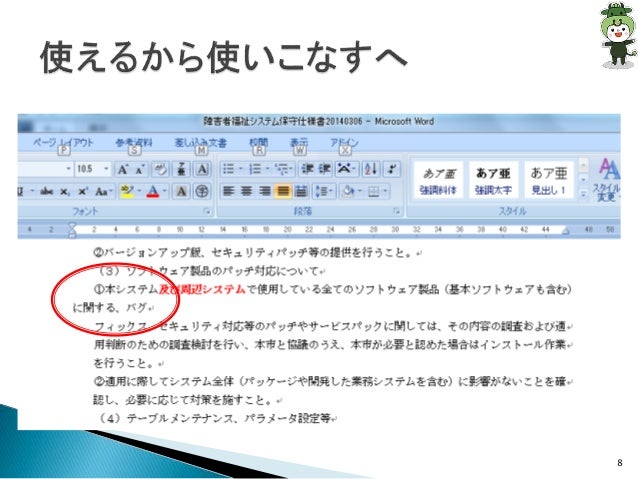Click the increase indent icon
Image resolution: width=638 pixels, height=479 pixels.
[324, 169]
